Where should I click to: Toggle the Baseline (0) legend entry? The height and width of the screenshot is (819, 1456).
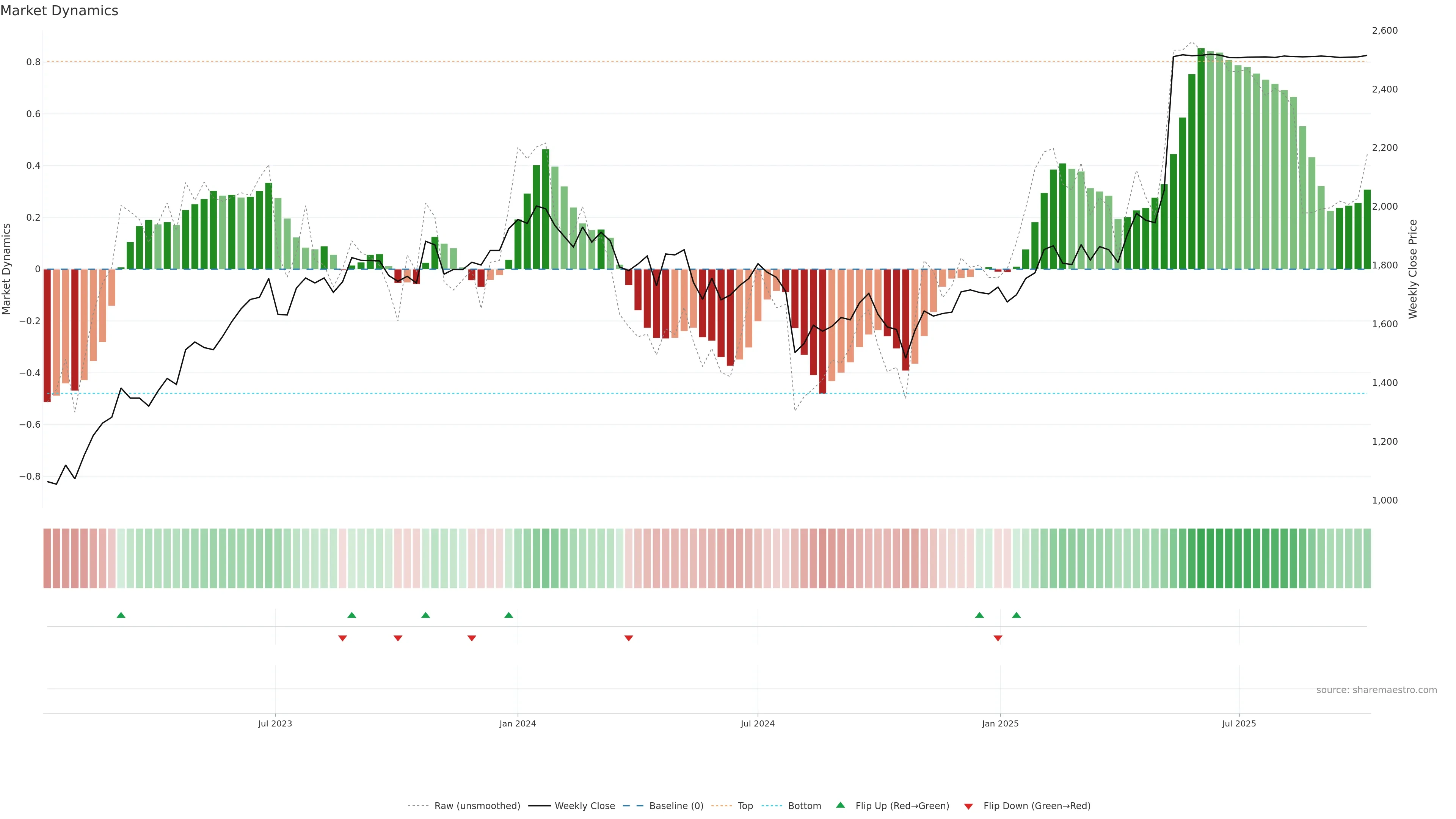click(676, 806)
